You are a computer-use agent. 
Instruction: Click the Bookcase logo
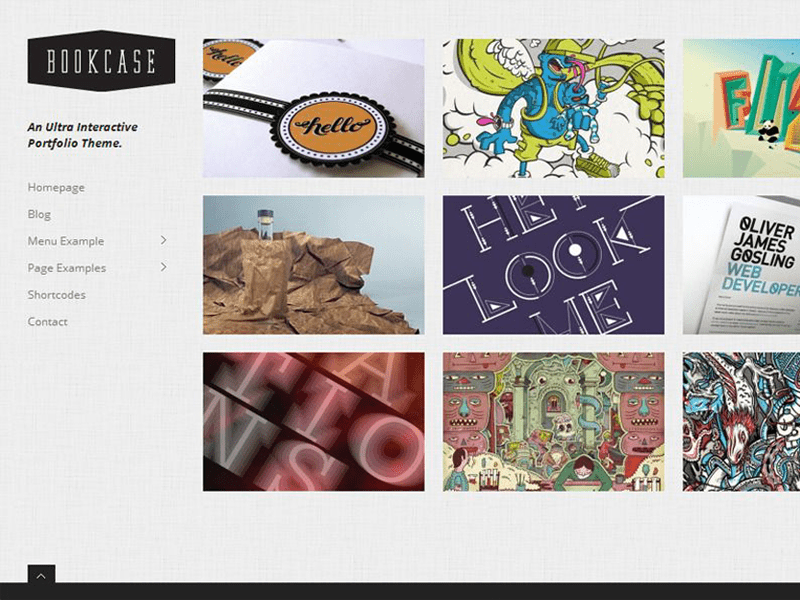101,61
